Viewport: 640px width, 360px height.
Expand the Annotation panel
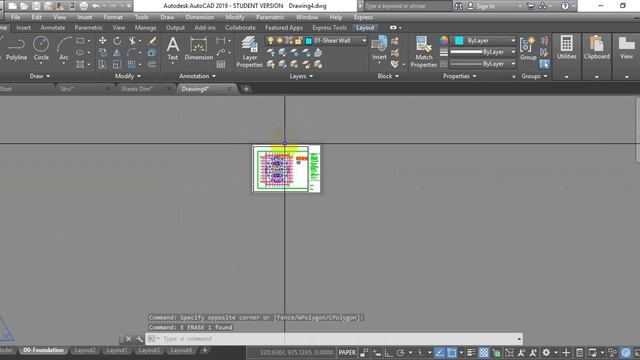pyautogui.click(x=198, y=76)
